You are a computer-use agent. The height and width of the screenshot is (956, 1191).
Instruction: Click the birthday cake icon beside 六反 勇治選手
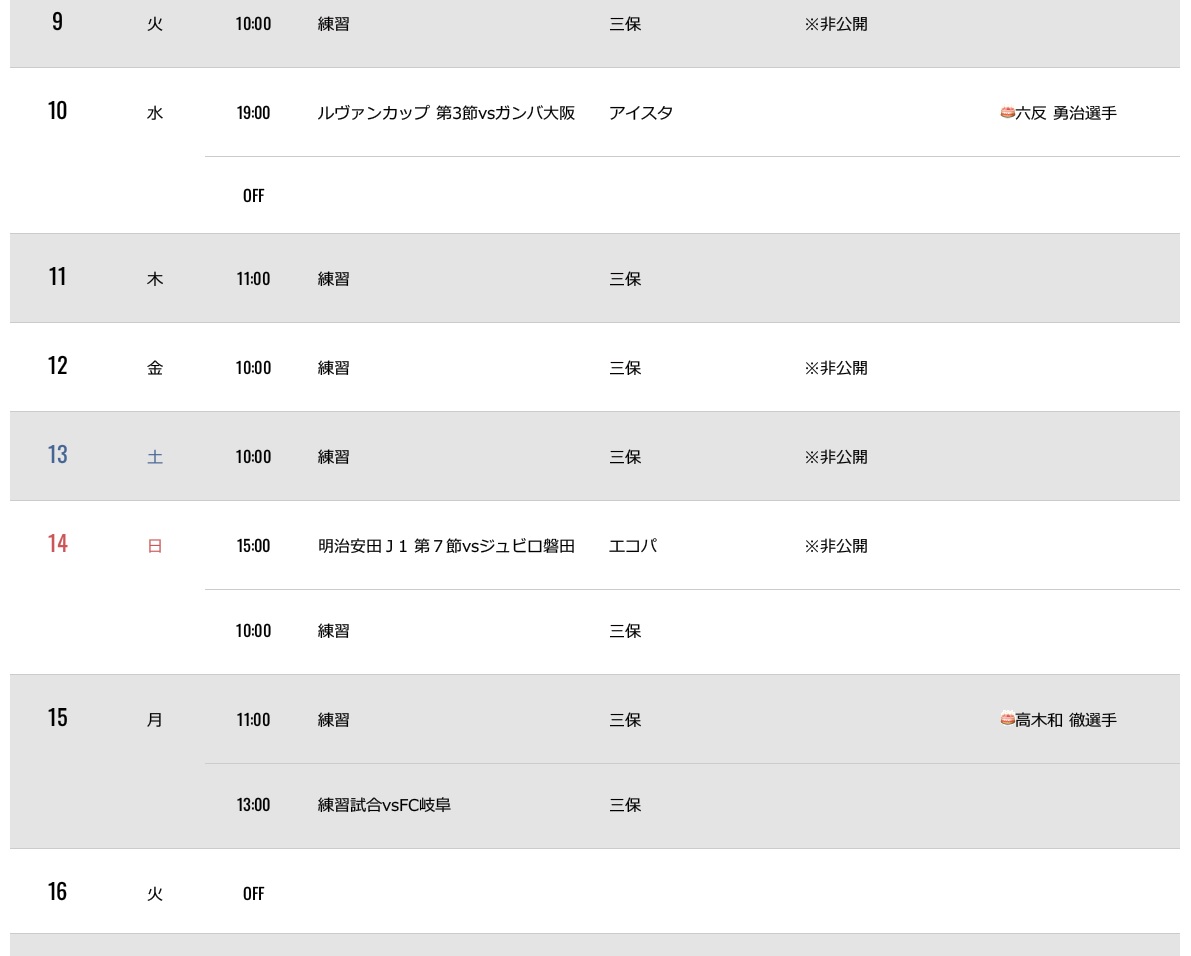[1007, 113]
